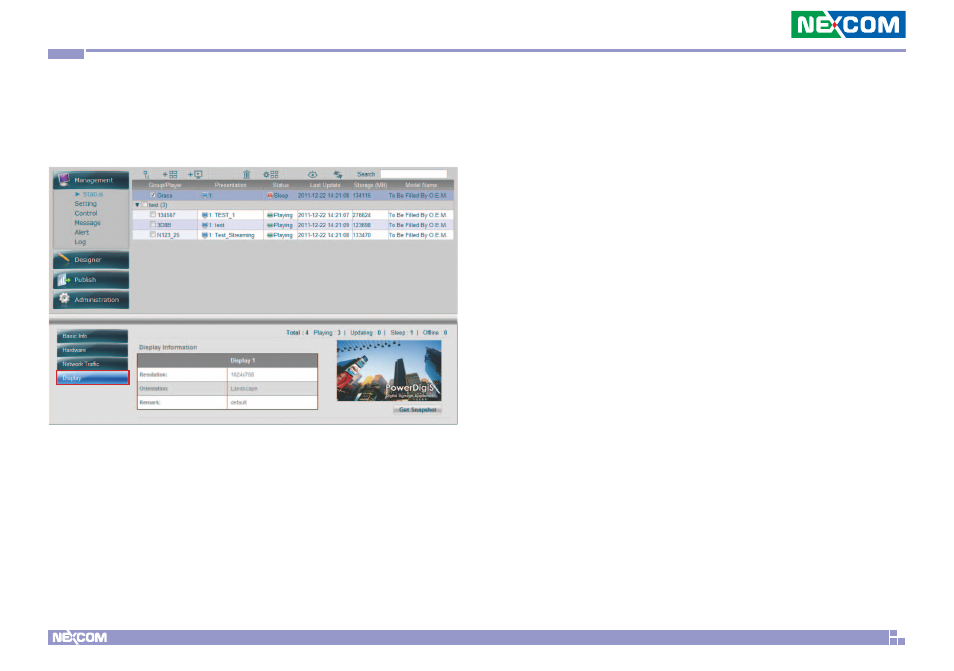Image resolution: width=954 pixels, height=671 pixels.
Task: Click the Designer pencil icon
Action: [63, 259]
